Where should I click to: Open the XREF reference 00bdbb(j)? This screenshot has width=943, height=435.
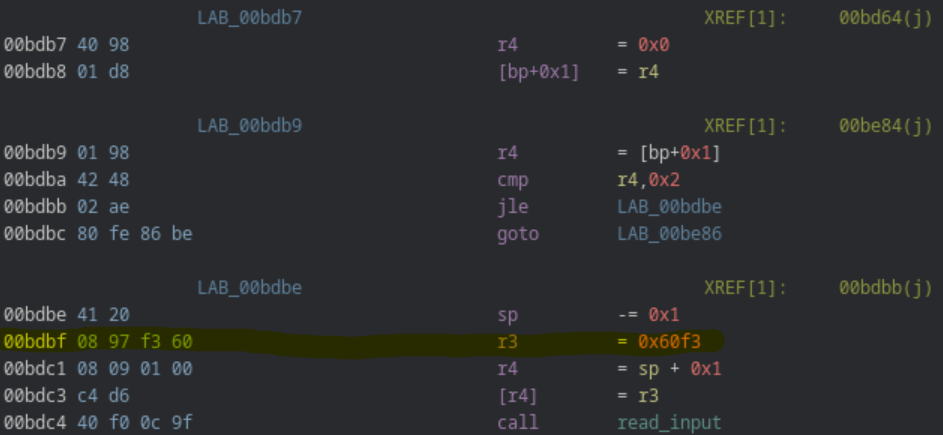coord(885,289)
